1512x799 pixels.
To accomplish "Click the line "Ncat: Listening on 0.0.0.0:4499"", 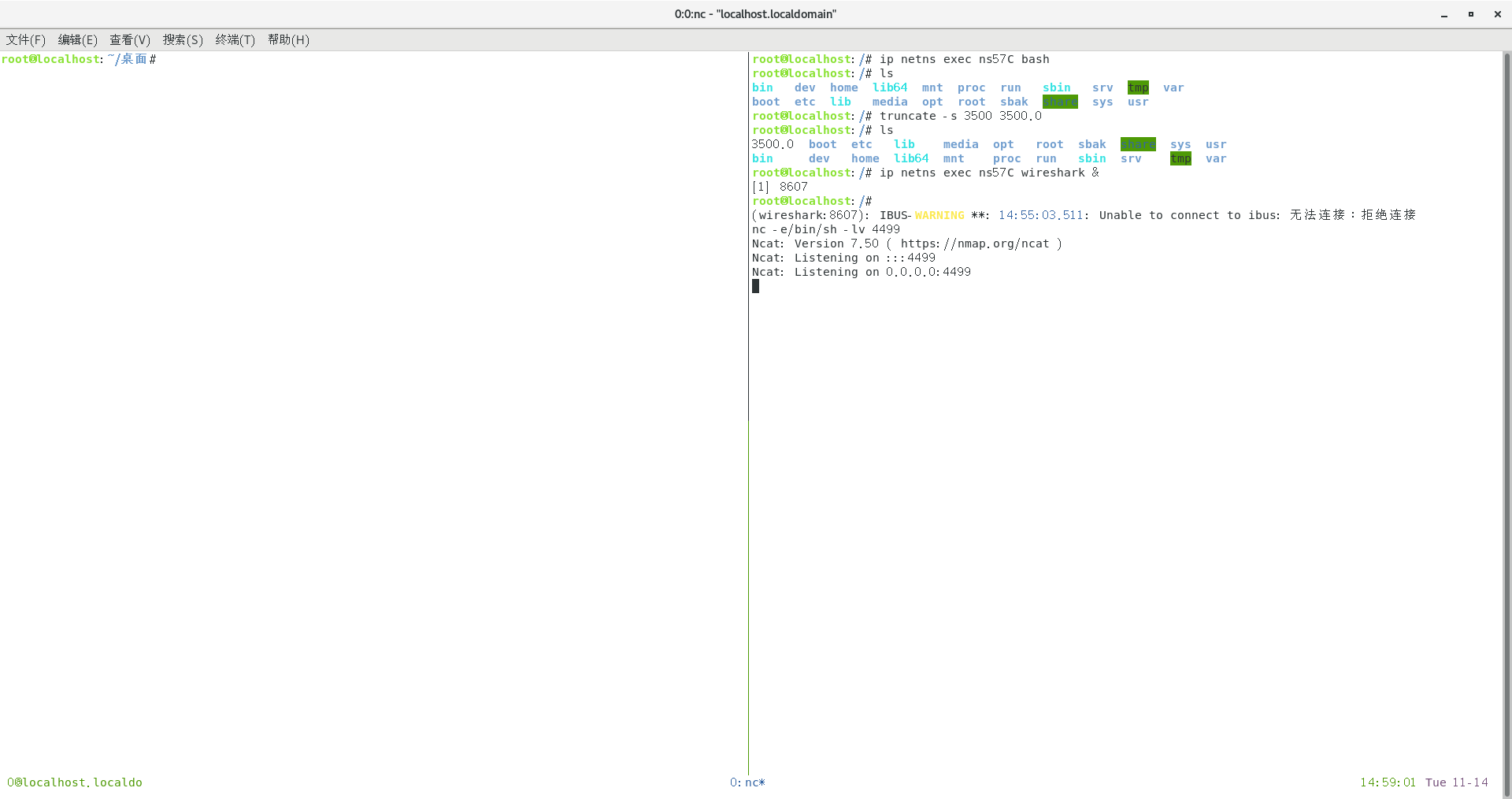I will [862, 272].
